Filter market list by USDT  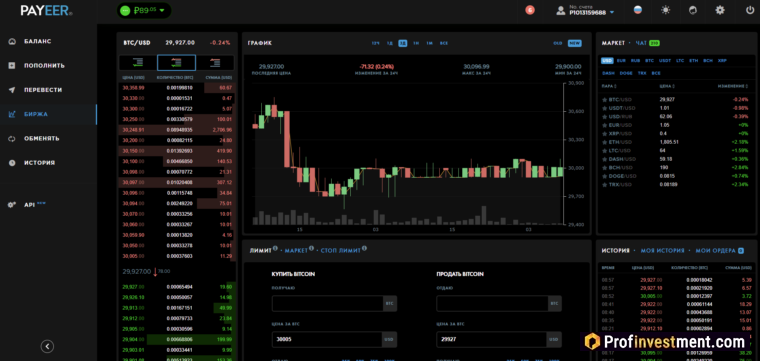665,61
